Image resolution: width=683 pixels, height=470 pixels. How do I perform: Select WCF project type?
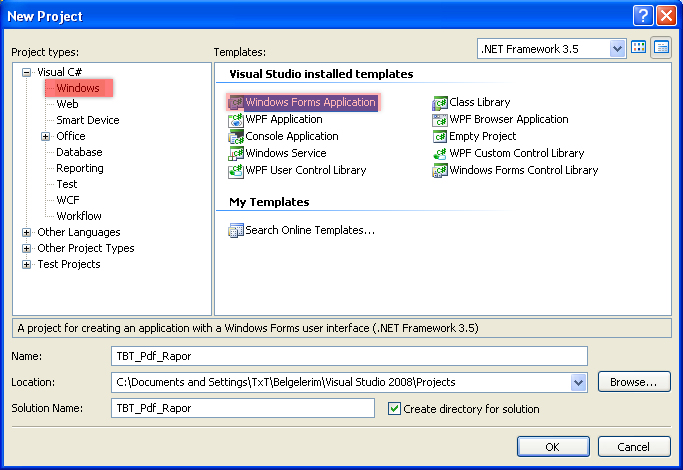[x=68, y=200]
